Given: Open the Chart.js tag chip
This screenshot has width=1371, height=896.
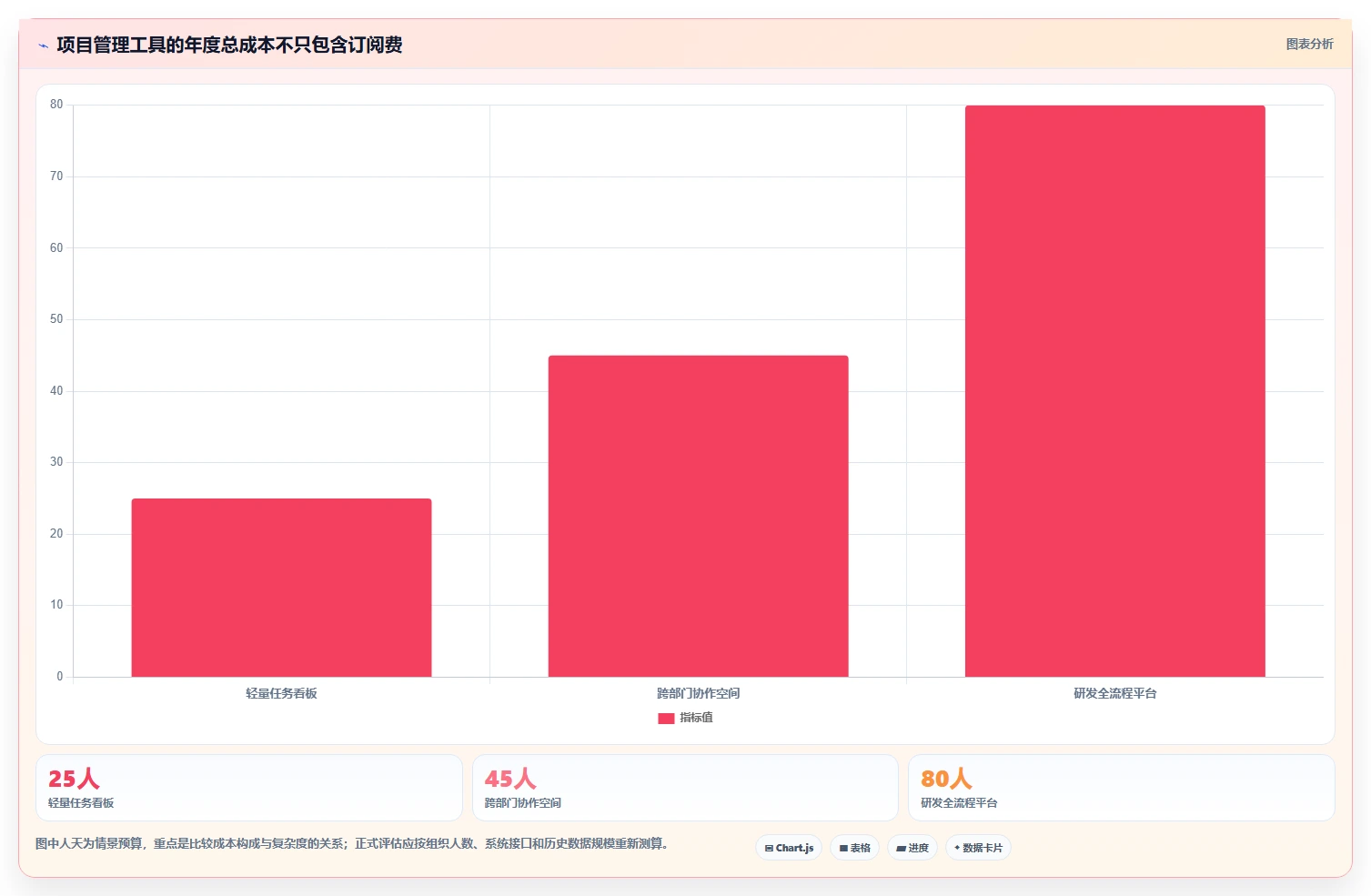Looking at the screenshot, I should 789,848.
